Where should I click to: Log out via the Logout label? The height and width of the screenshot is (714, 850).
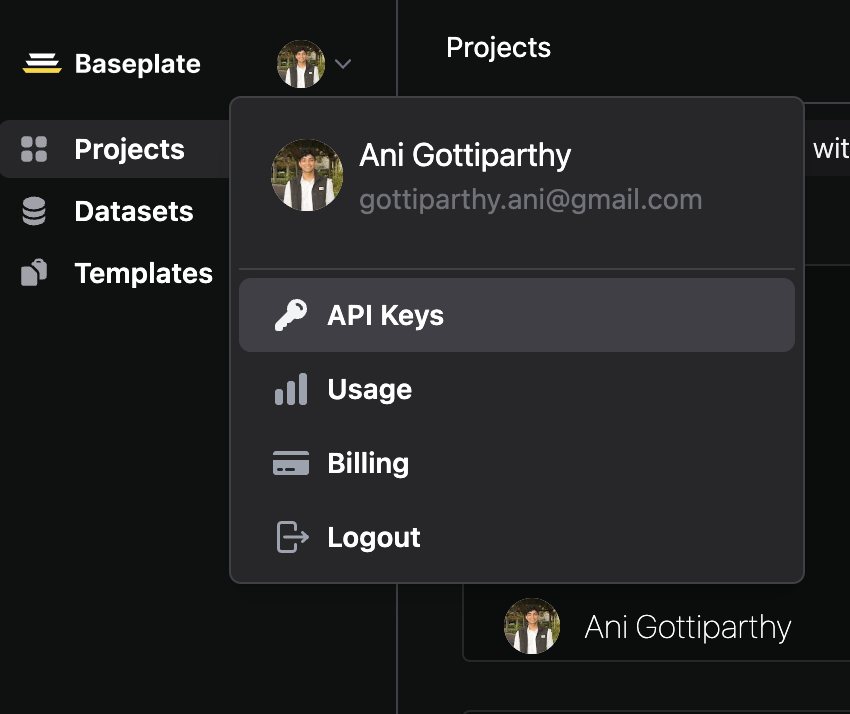(x=374, y=537)
